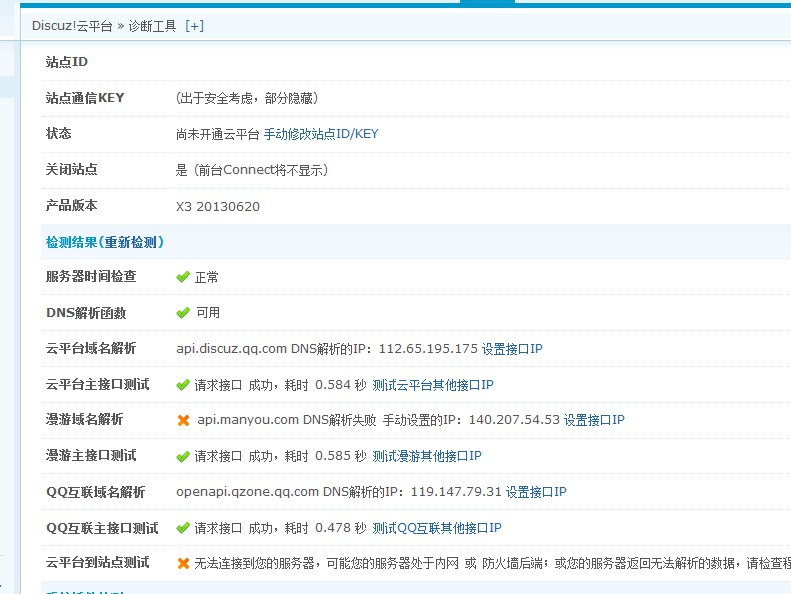Open 设置接口IP for api.discuz.qq.com

512,349
